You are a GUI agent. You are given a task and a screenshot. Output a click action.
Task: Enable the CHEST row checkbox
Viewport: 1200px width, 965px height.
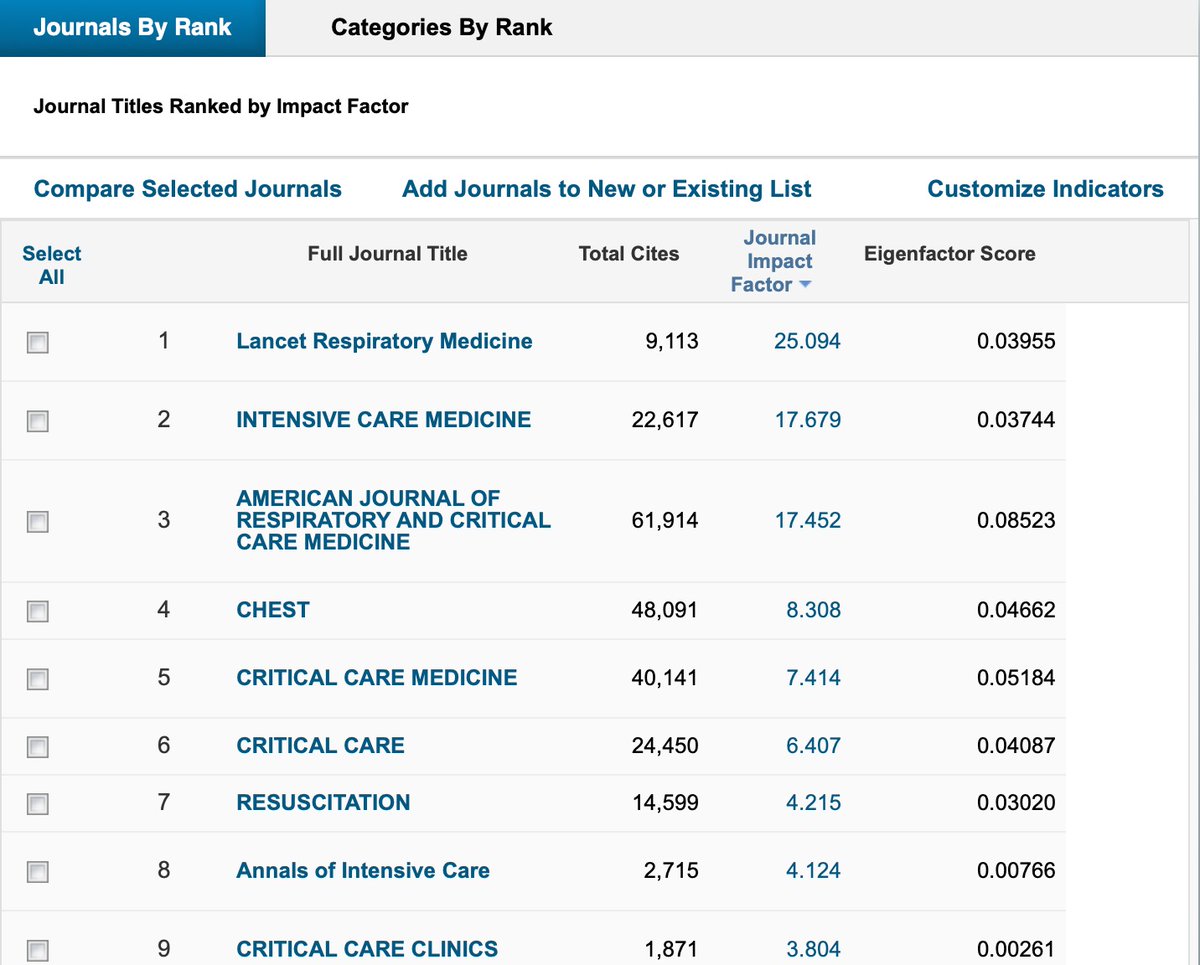point(37,611)
